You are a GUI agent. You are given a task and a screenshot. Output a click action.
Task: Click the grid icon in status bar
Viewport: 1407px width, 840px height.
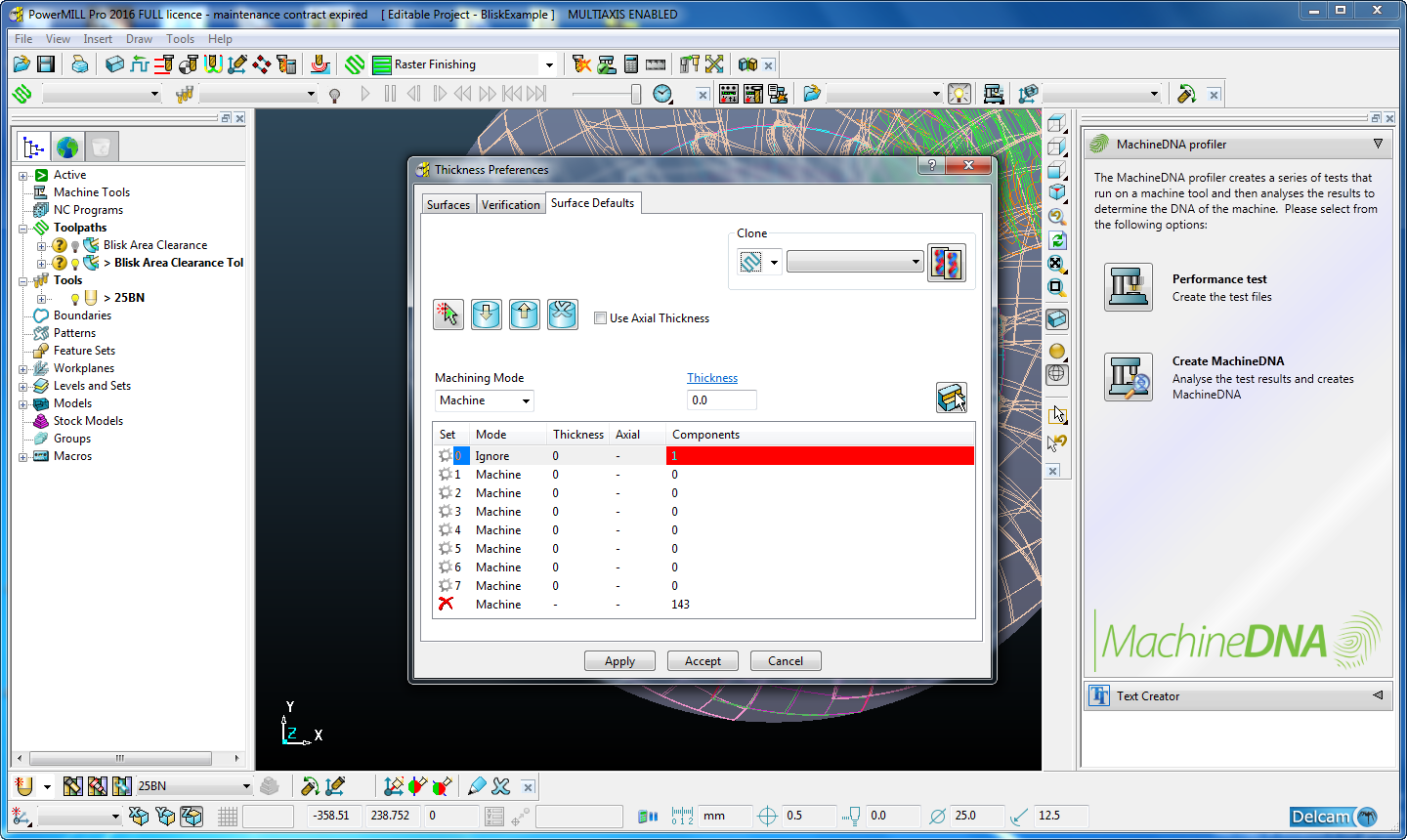pyautogui.click(x=228, y=817)
